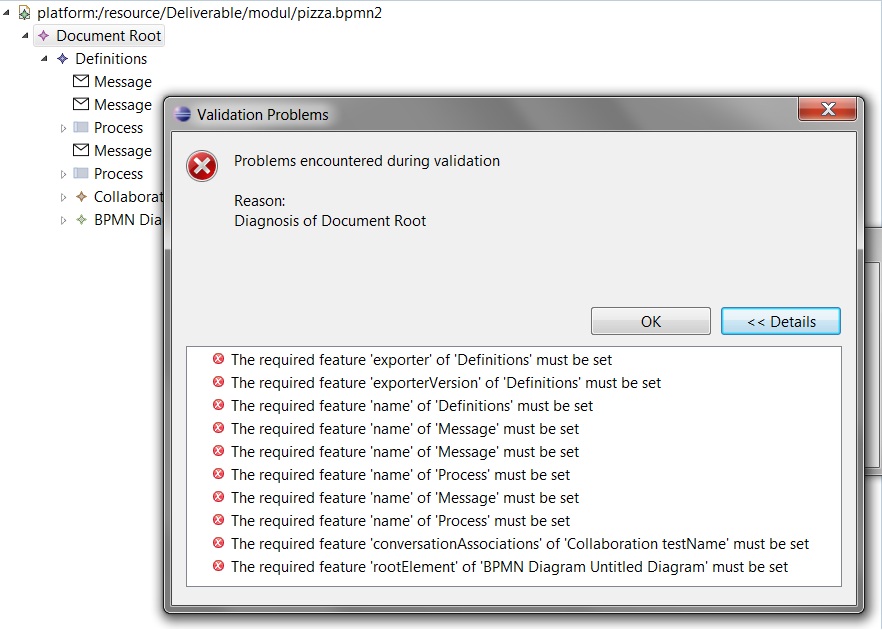Click error icon beside 'rootElement' message
The image size is (882, 630).
pyautogui.click(x=218, y=566)
